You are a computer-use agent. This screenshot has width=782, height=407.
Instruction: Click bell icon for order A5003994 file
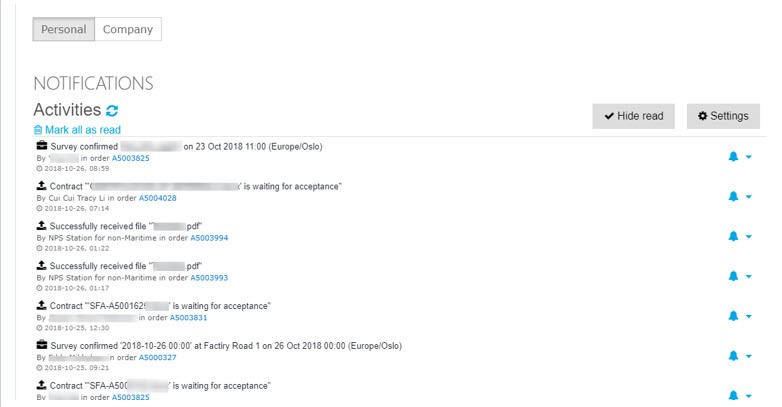coord(733,236)
